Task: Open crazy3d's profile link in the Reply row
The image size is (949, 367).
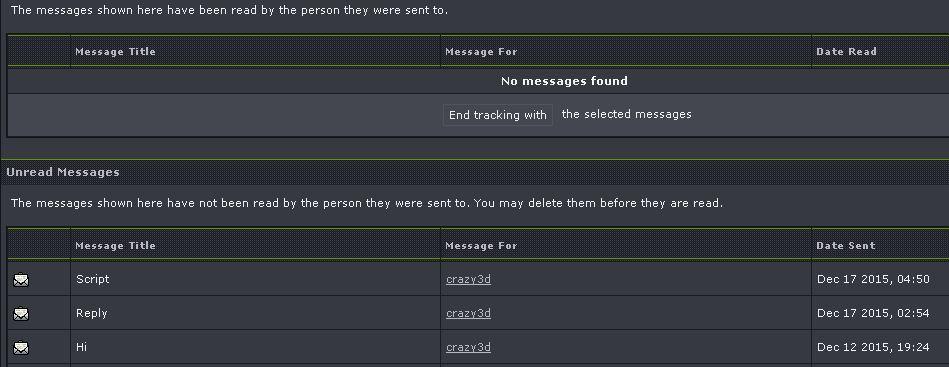Action: coord(468,313)
